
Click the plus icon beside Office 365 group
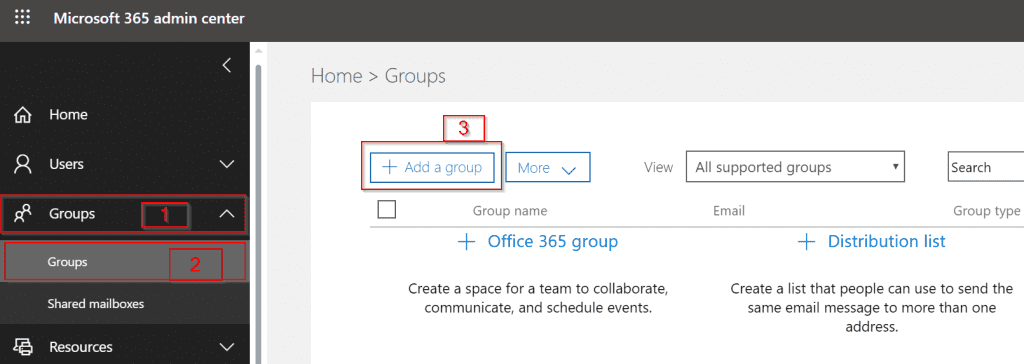tap(466, 242)
